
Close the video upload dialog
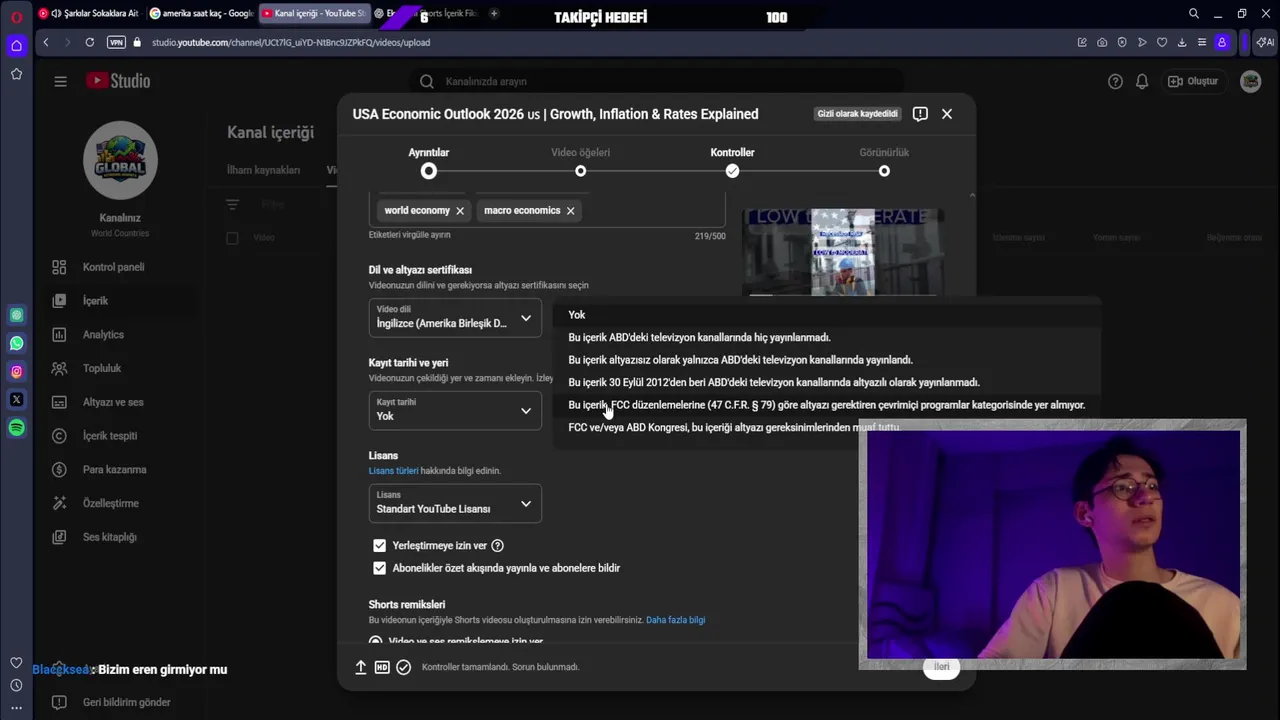tap(947, 114)
